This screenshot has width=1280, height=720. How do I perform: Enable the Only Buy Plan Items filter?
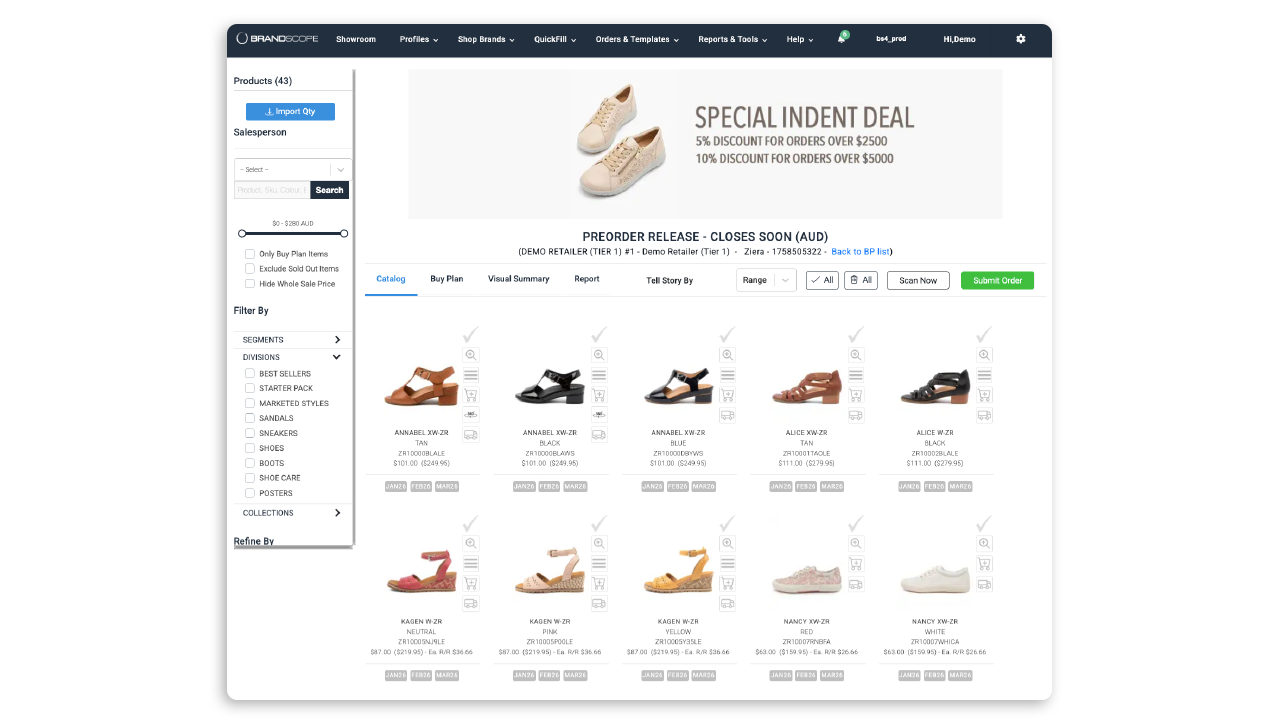coord(249,253)
